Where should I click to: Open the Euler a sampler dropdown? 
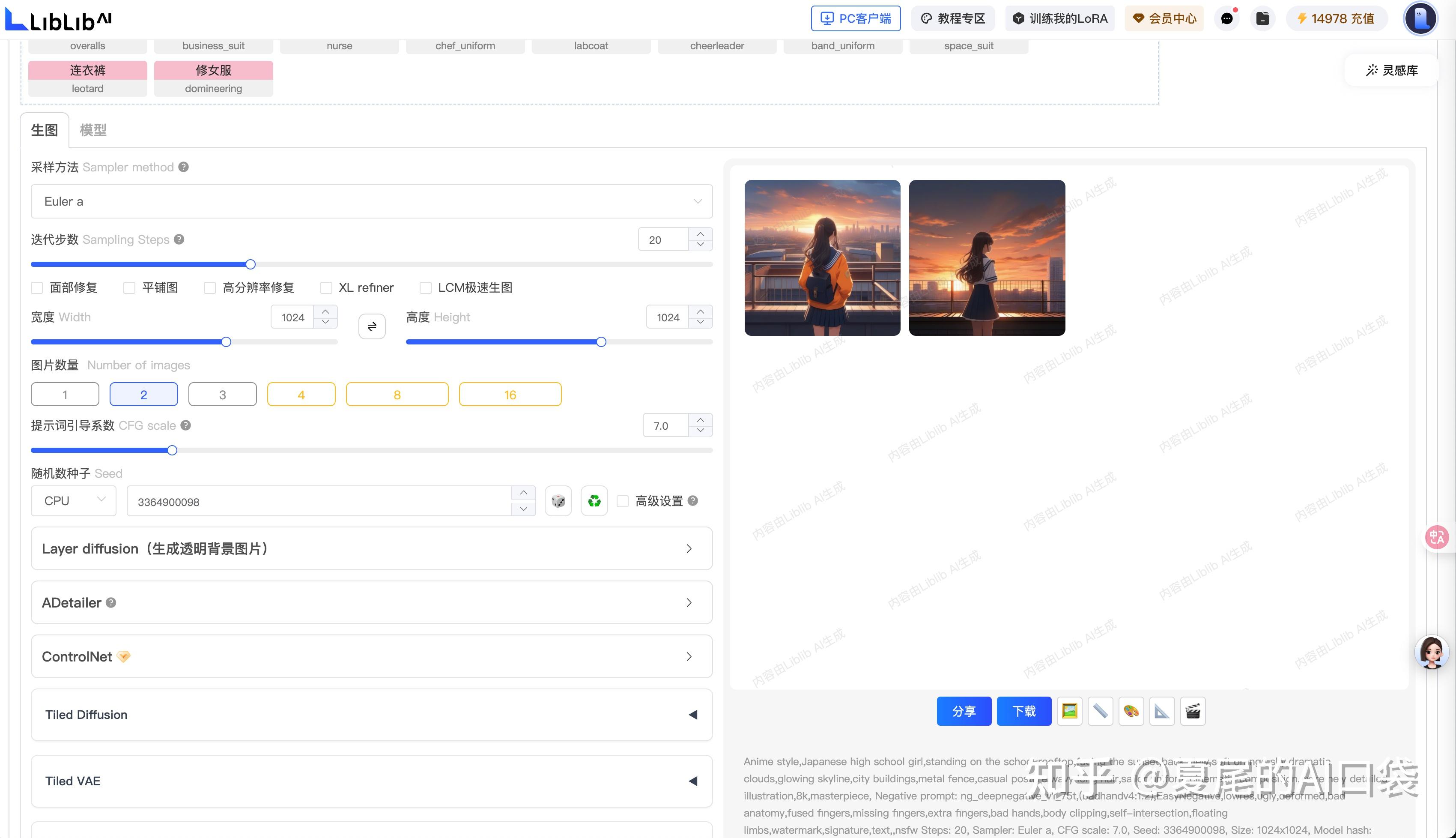(x=371, y=201)
